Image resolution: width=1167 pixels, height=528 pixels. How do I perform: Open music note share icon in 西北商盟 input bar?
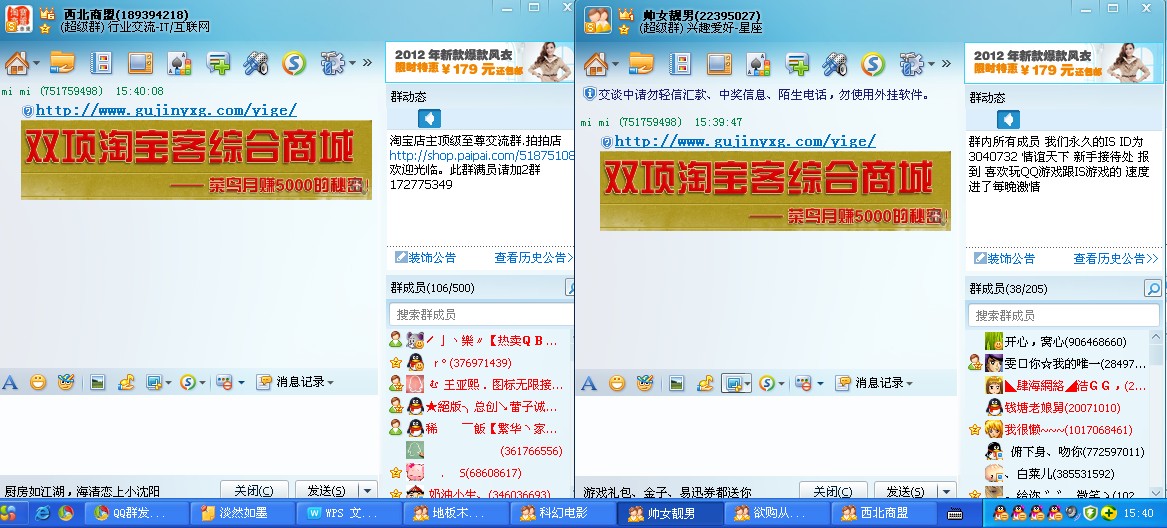[x=127, y=383]
